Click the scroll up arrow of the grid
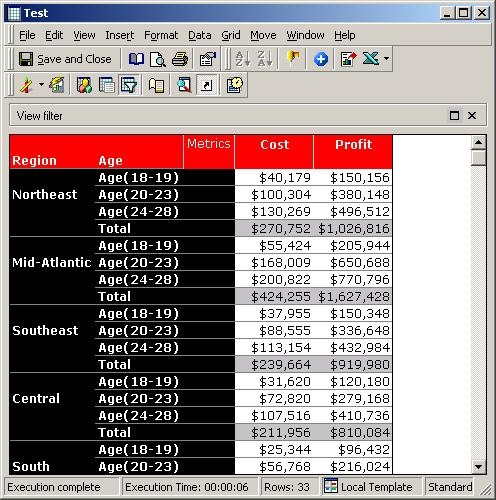The image size is (496, 500). coord(479,143)
